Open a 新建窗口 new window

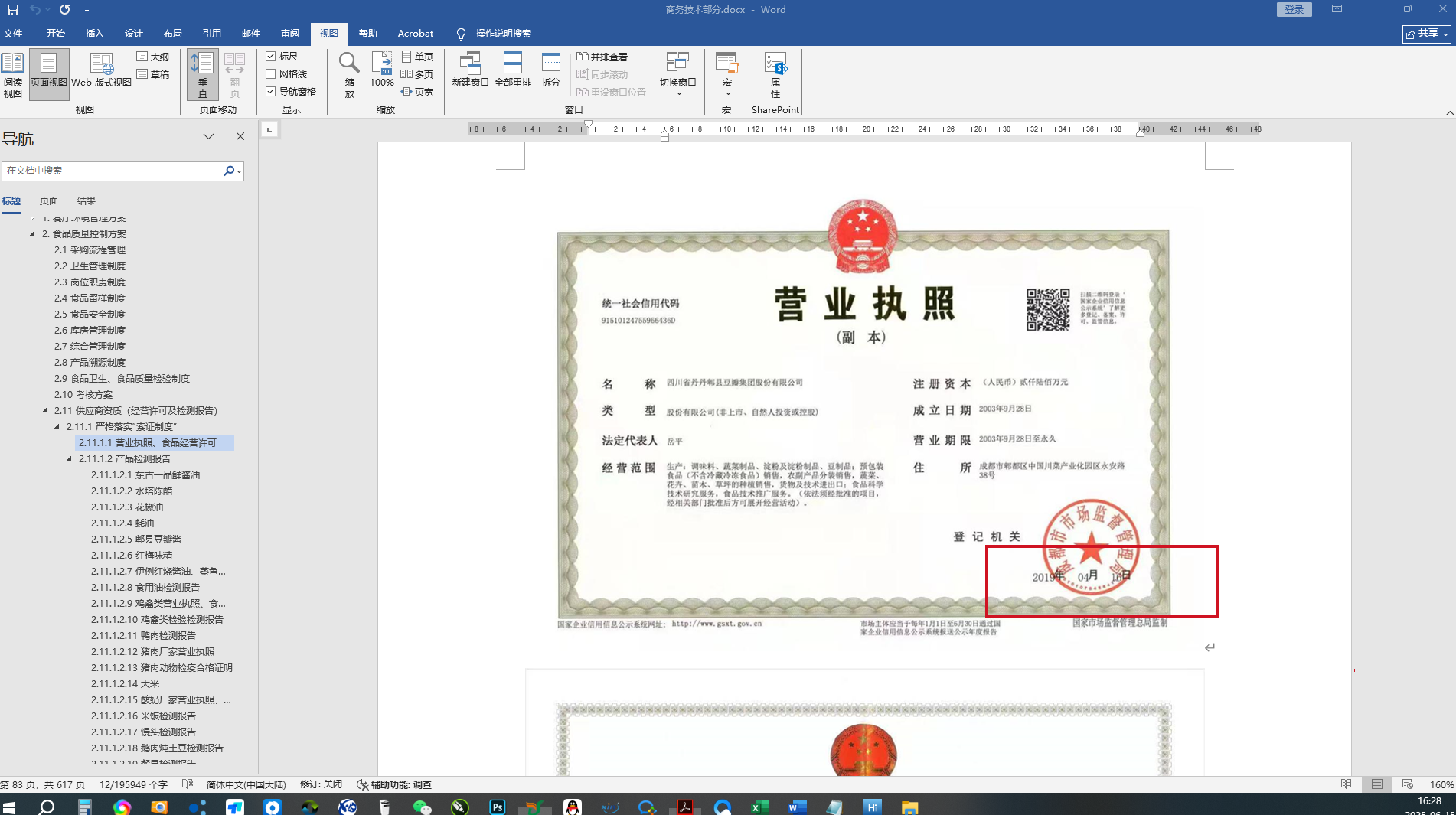[x=469, y=70]
